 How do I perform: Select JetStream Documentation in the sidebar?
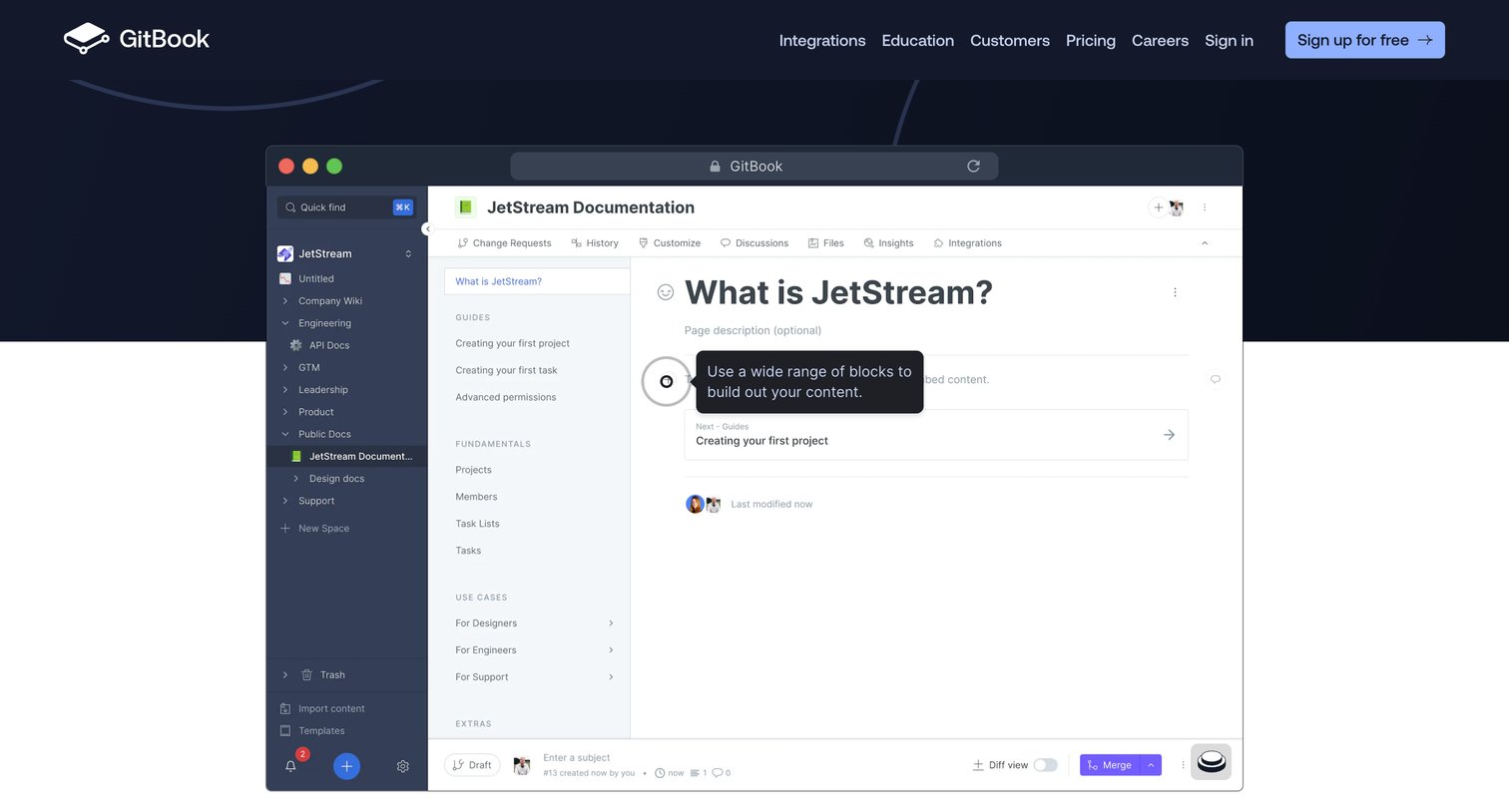tap(347, 456)
